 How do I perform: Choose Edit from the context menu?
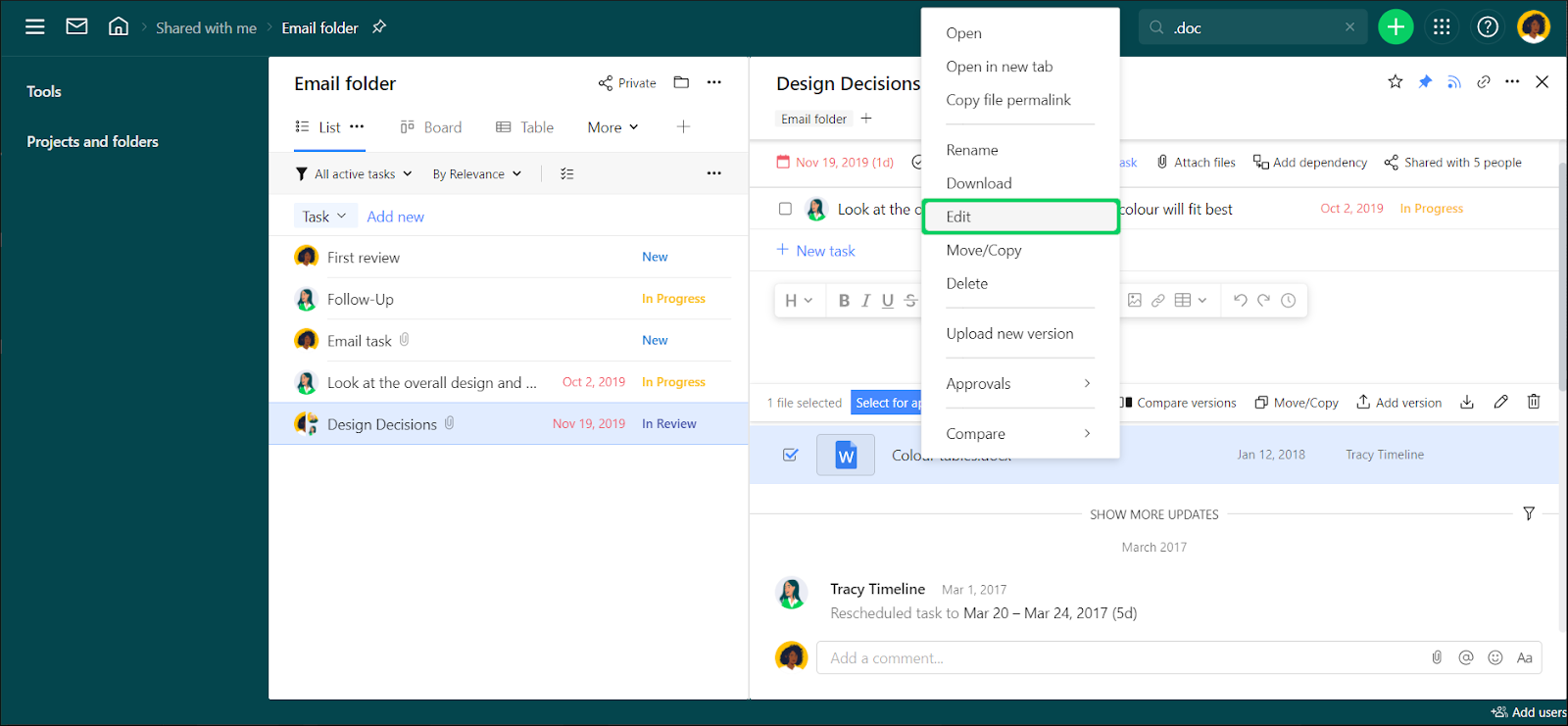tap(1019, 217)
